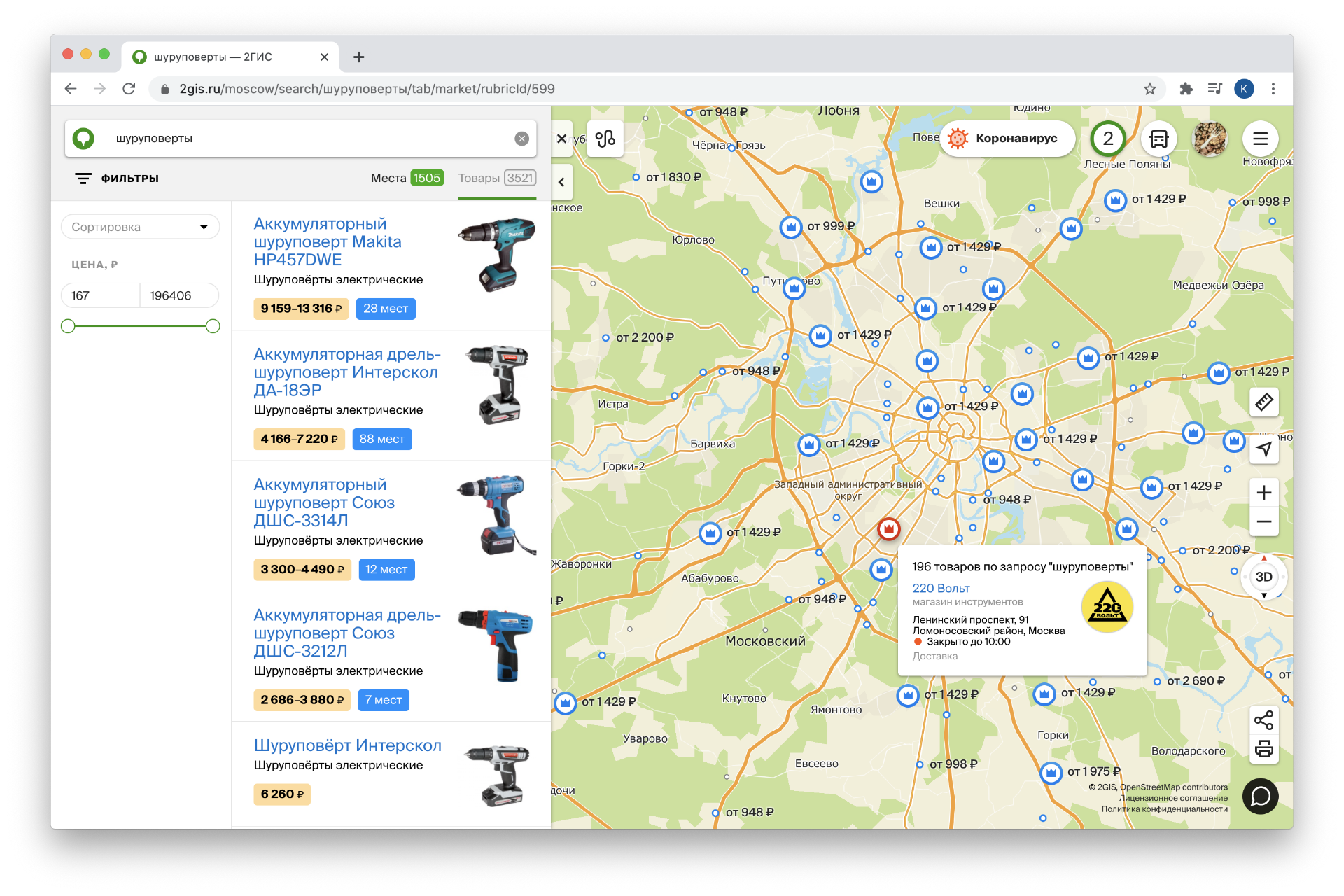Image resolution: width=1344 pixels, height=896 pixels.
Task: Show public transport bus icon
Action: coord(1159,139)
